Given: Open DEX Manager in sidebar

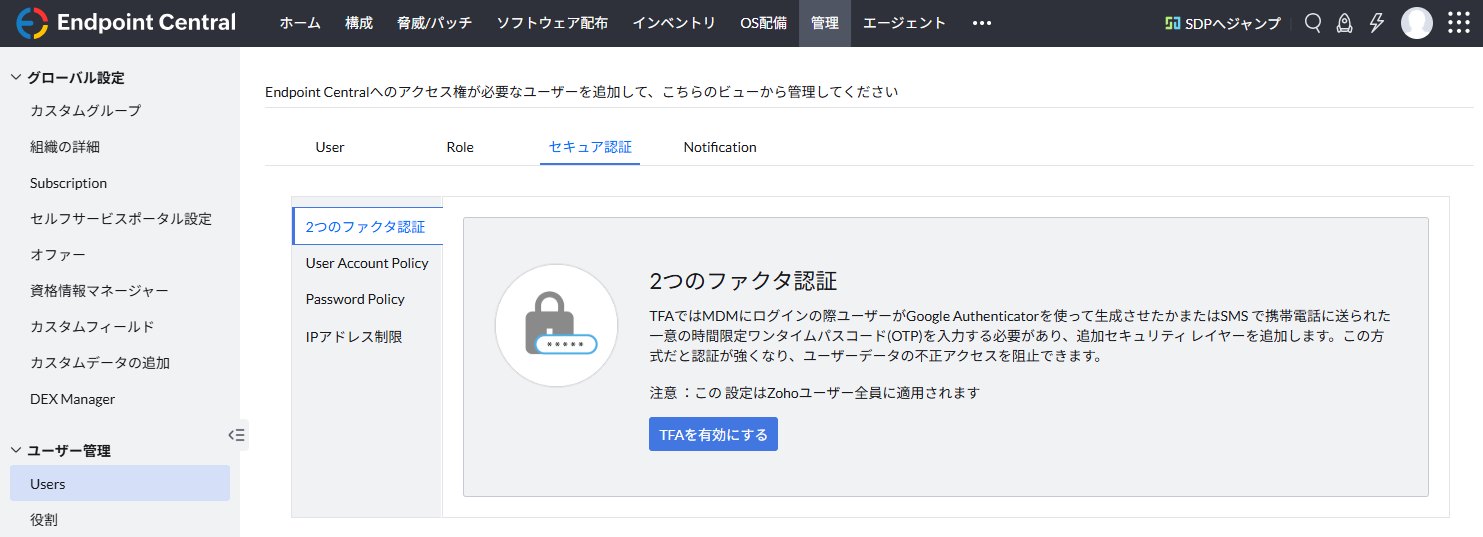Looking at the screenshot, I should click(x=72, y=399).
